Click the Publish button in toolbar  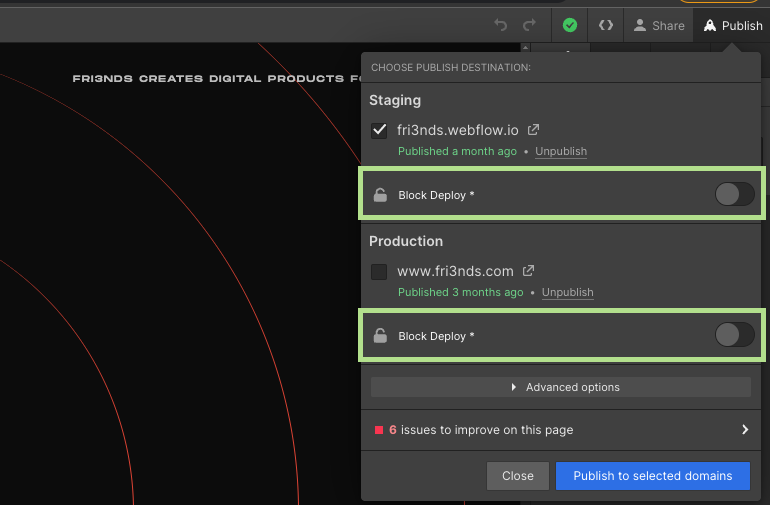732,26
